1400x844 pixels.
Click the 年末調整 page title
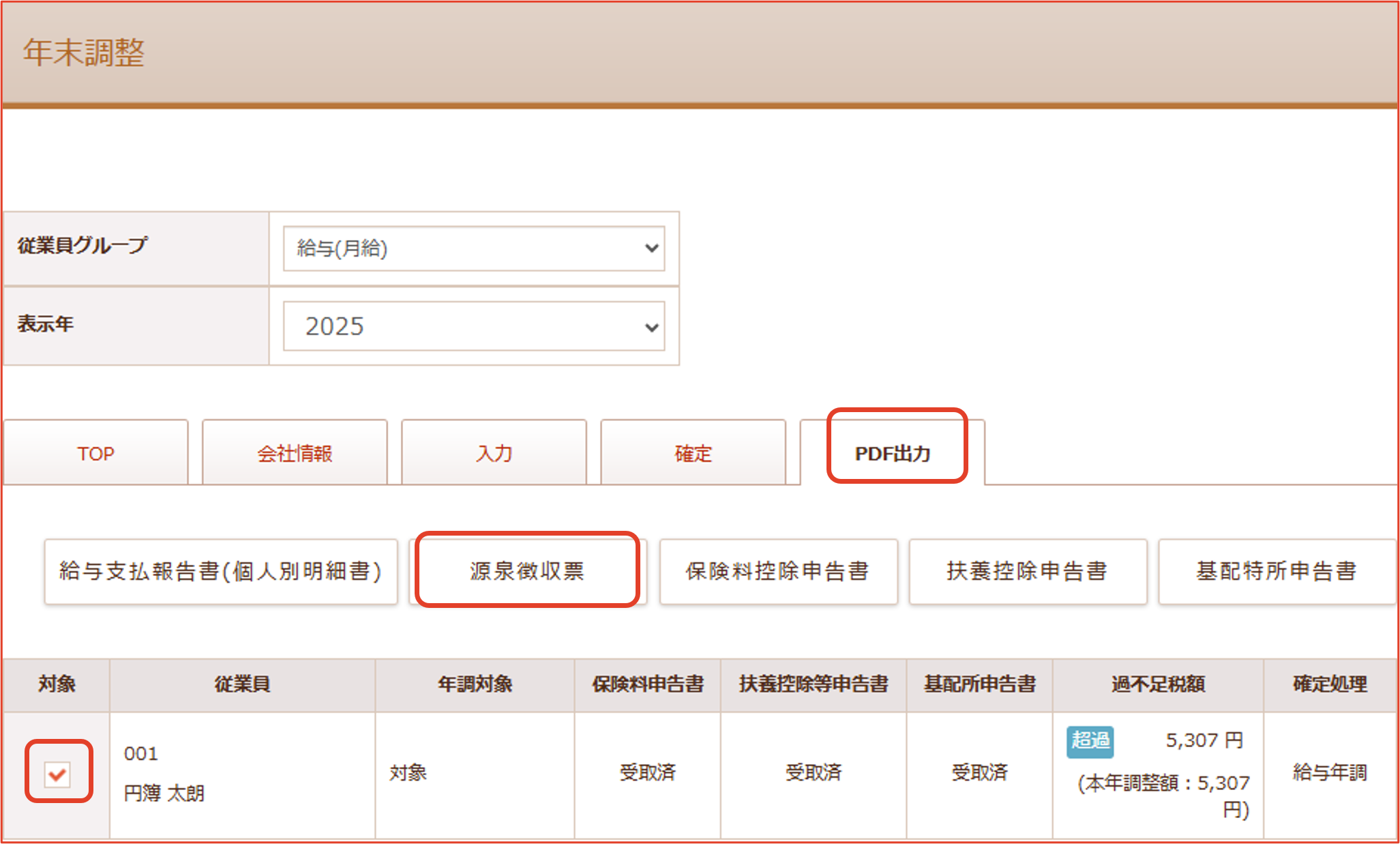tap(84, 53)
